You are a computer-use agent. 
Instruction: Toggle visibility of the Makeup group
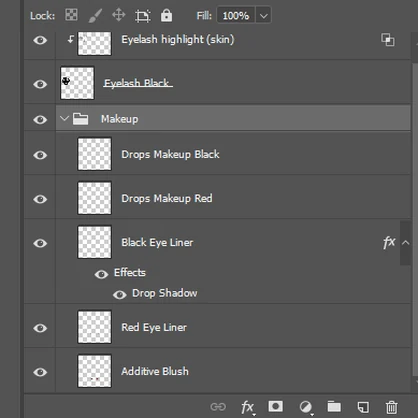(40, 119)
